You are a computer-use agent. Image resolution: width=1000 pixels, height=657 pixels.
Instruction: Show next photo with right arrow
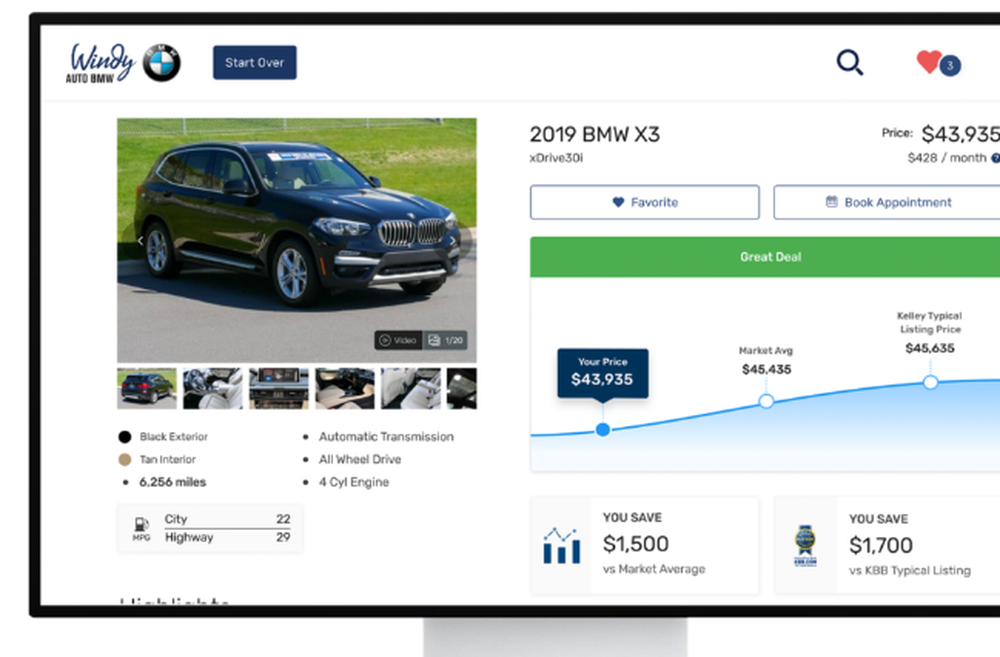tap(453, 241)
